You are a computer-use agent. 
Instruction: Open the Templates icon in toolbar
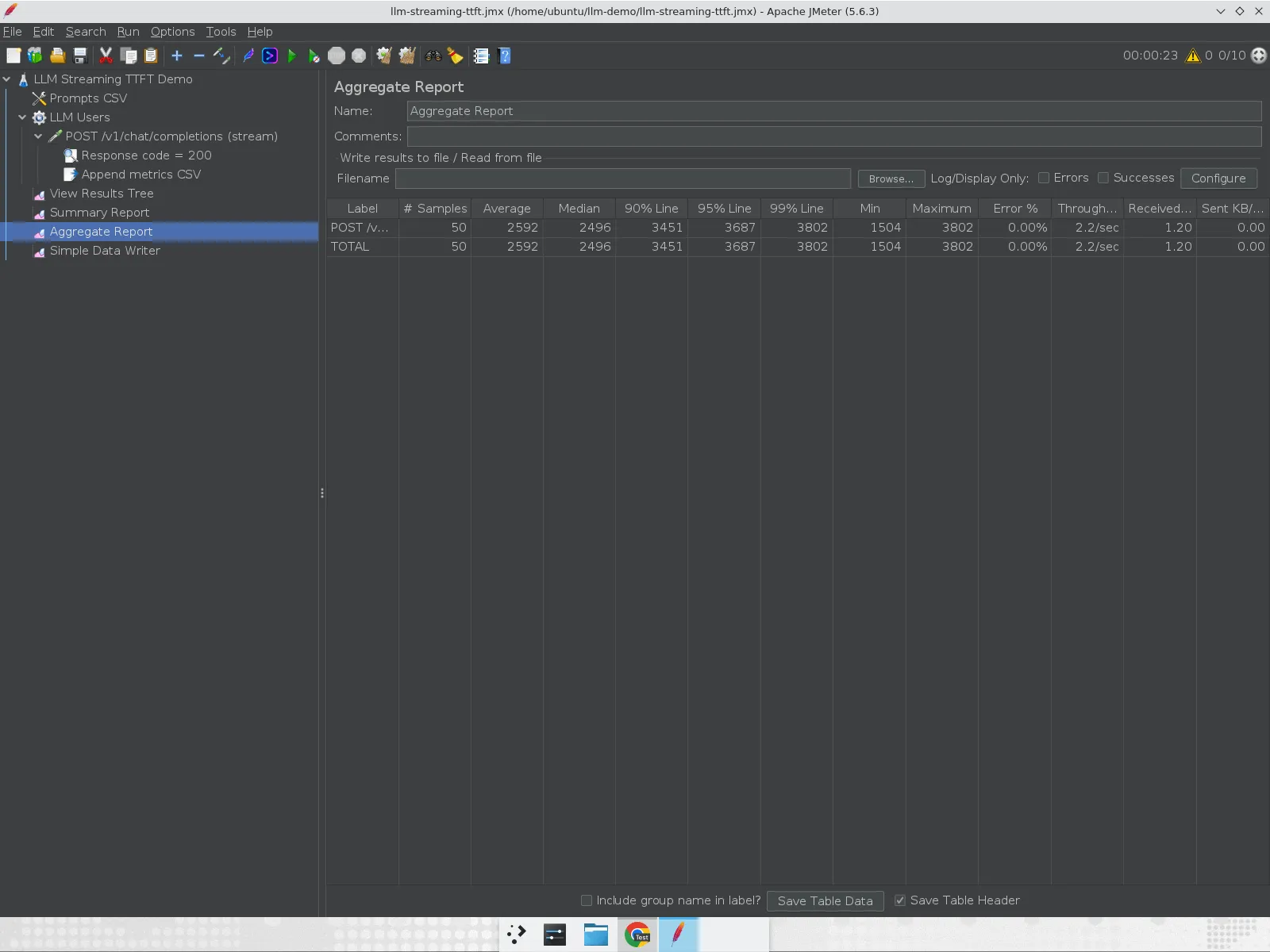[x=35, y=56]
